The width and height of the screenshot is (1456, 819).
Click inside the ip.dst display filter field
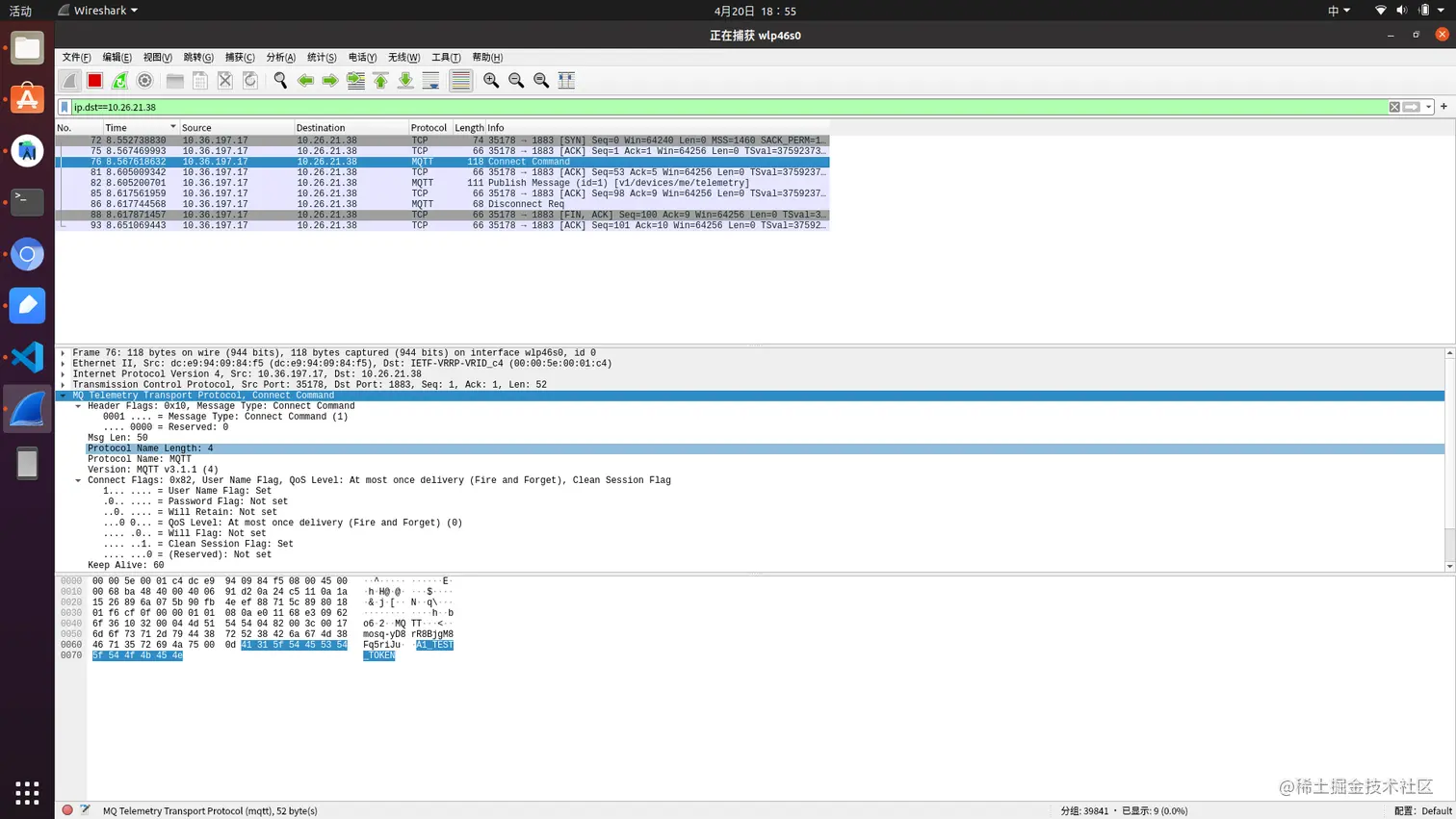coord(729,107)
